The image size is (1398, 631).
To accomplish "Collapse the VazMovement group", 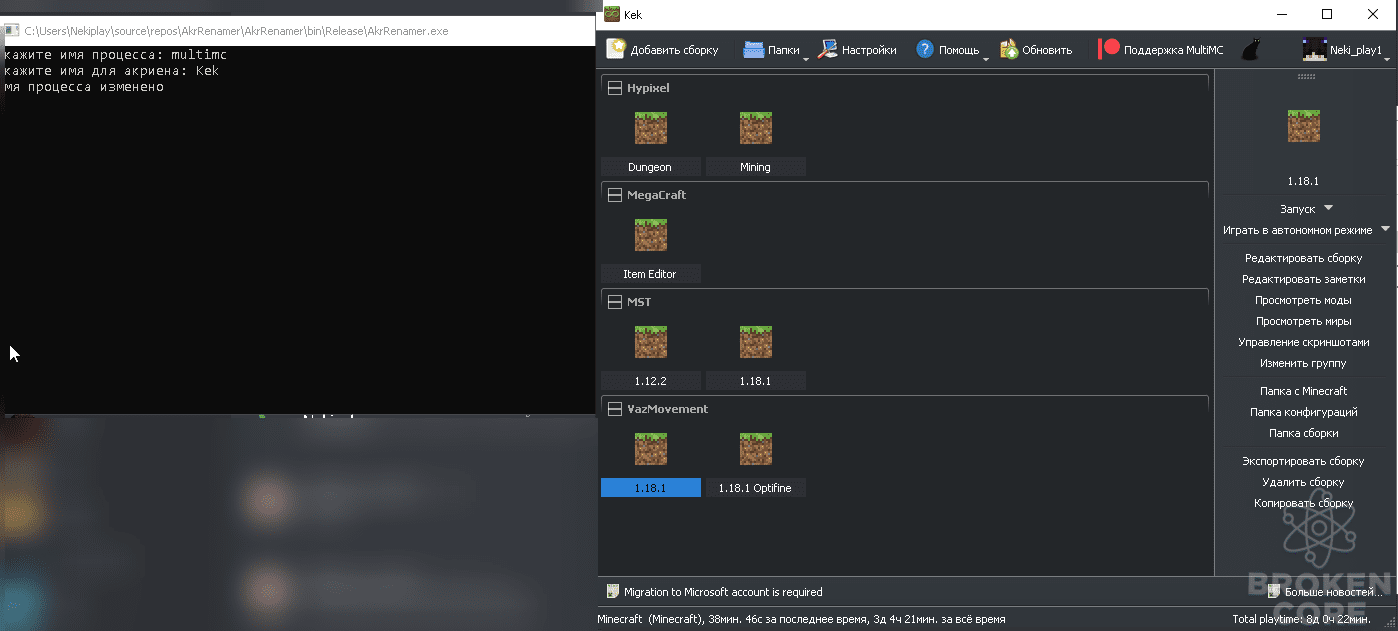I will [x=614, y=409].
